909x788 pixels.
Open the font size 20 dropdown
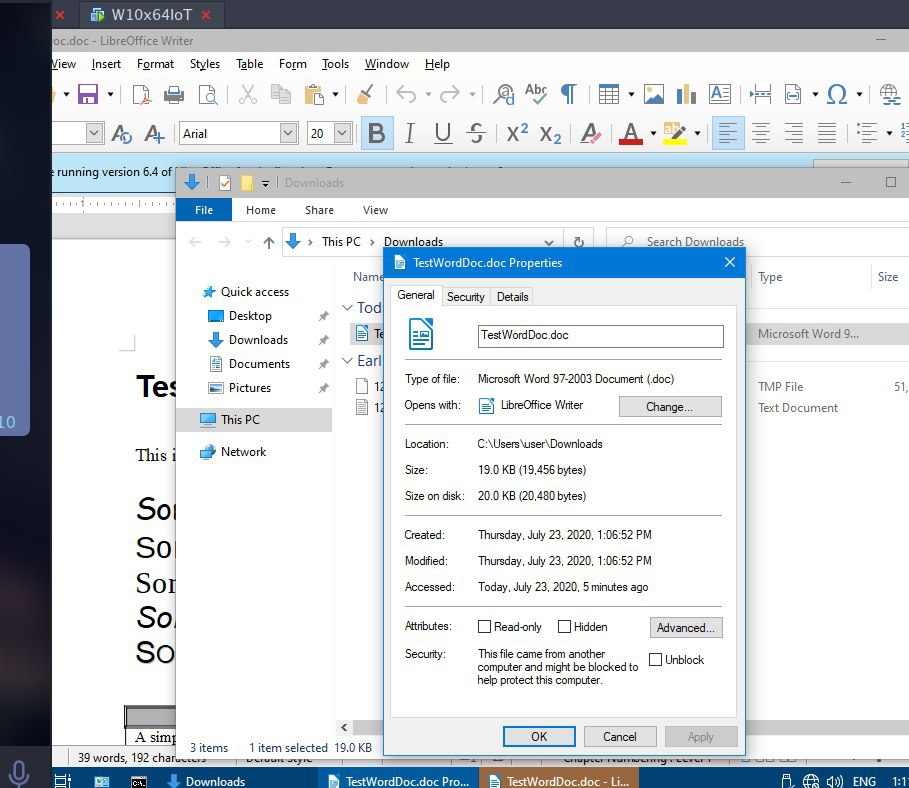(x=343, y=133)
